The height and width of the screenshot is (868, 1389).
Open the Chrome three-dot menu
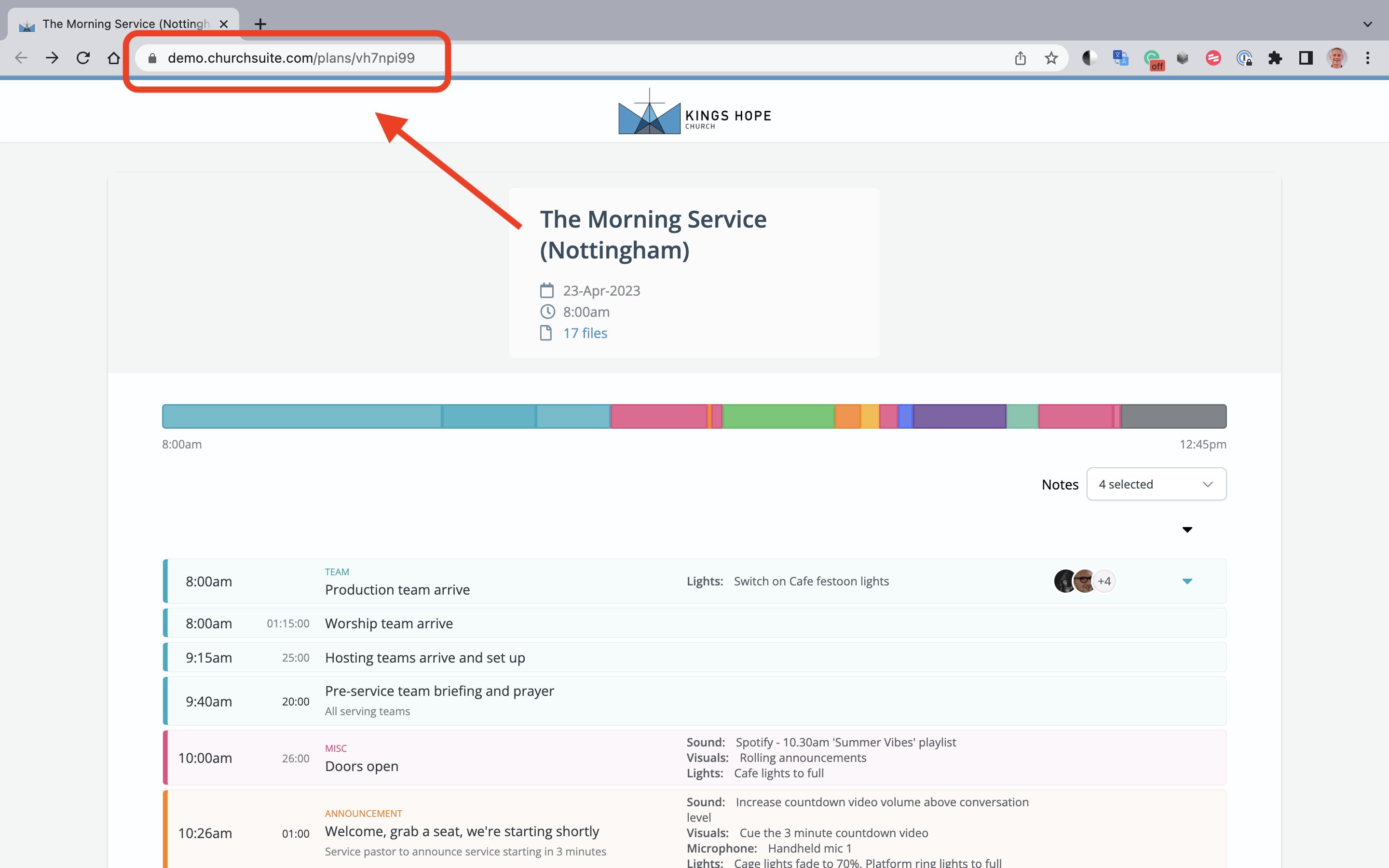1368,58
